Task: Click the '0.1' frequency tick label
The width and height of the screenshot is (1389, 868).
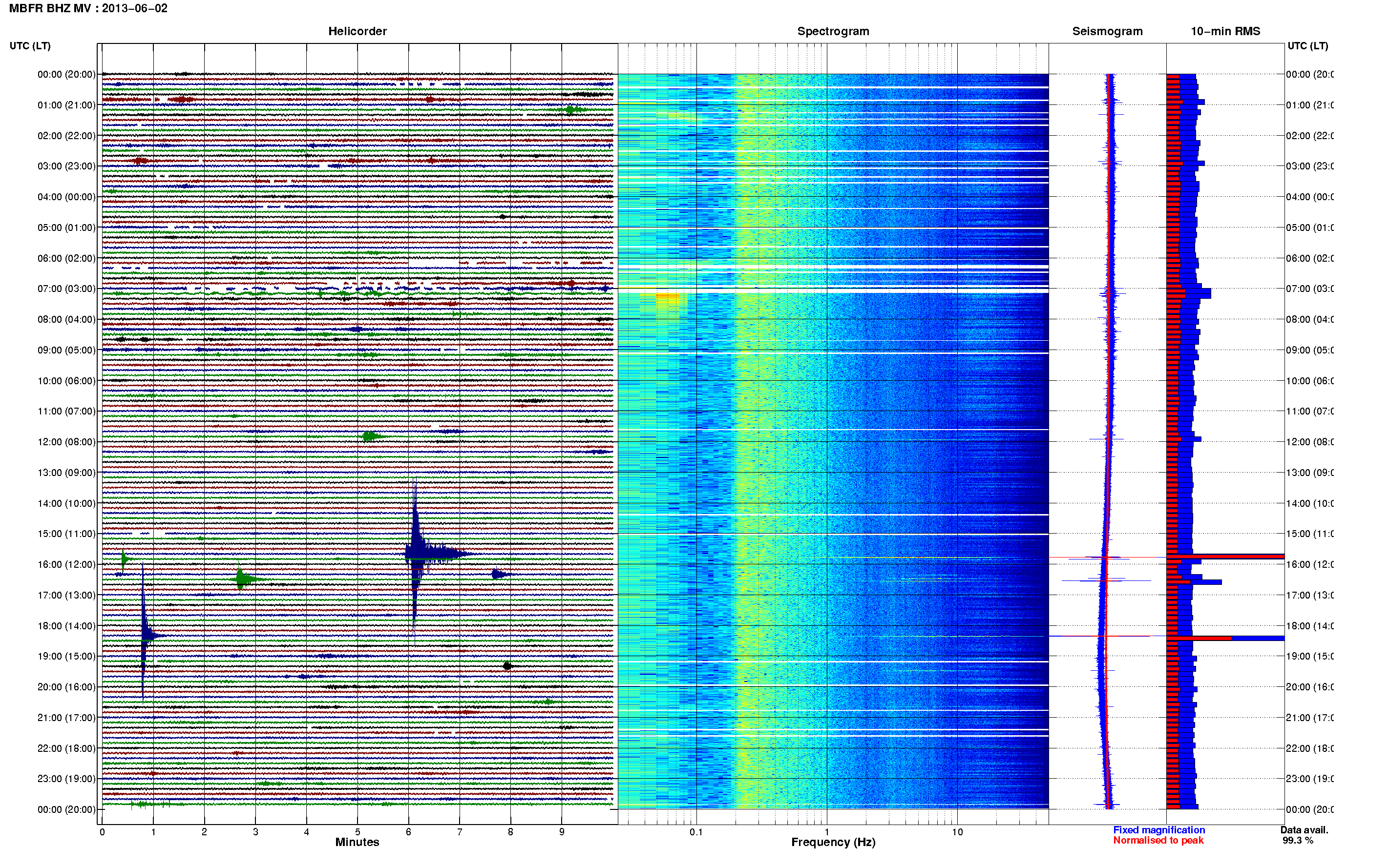Action: [x=696, y=832]
